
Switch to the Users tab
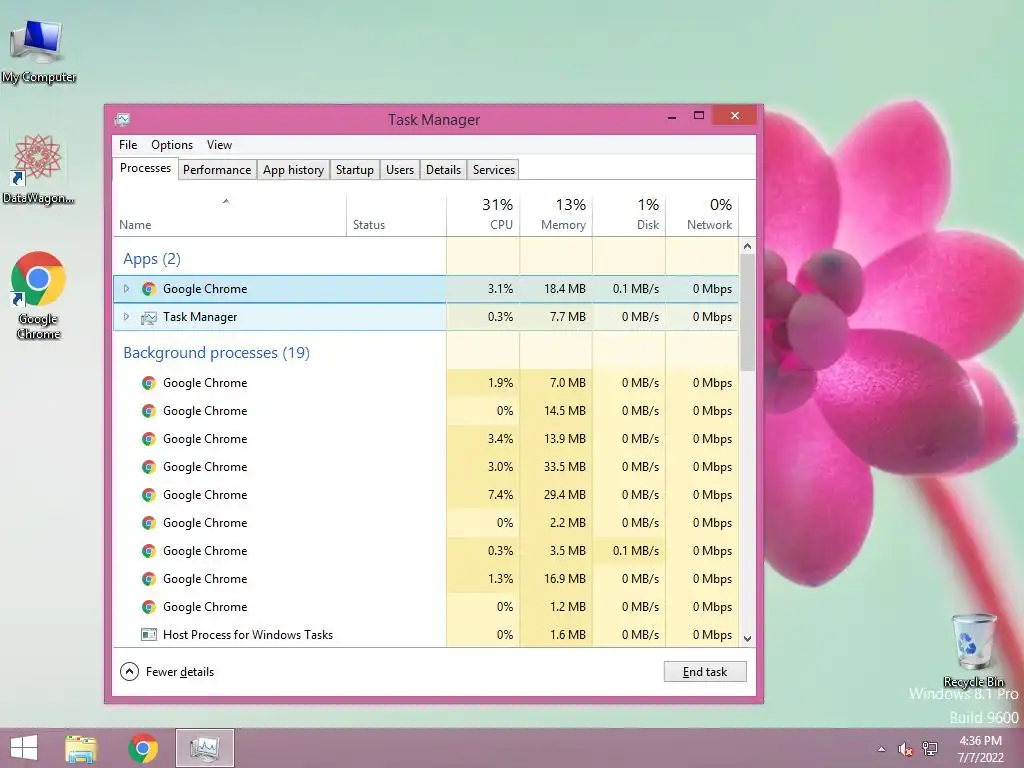pos(400,170)
